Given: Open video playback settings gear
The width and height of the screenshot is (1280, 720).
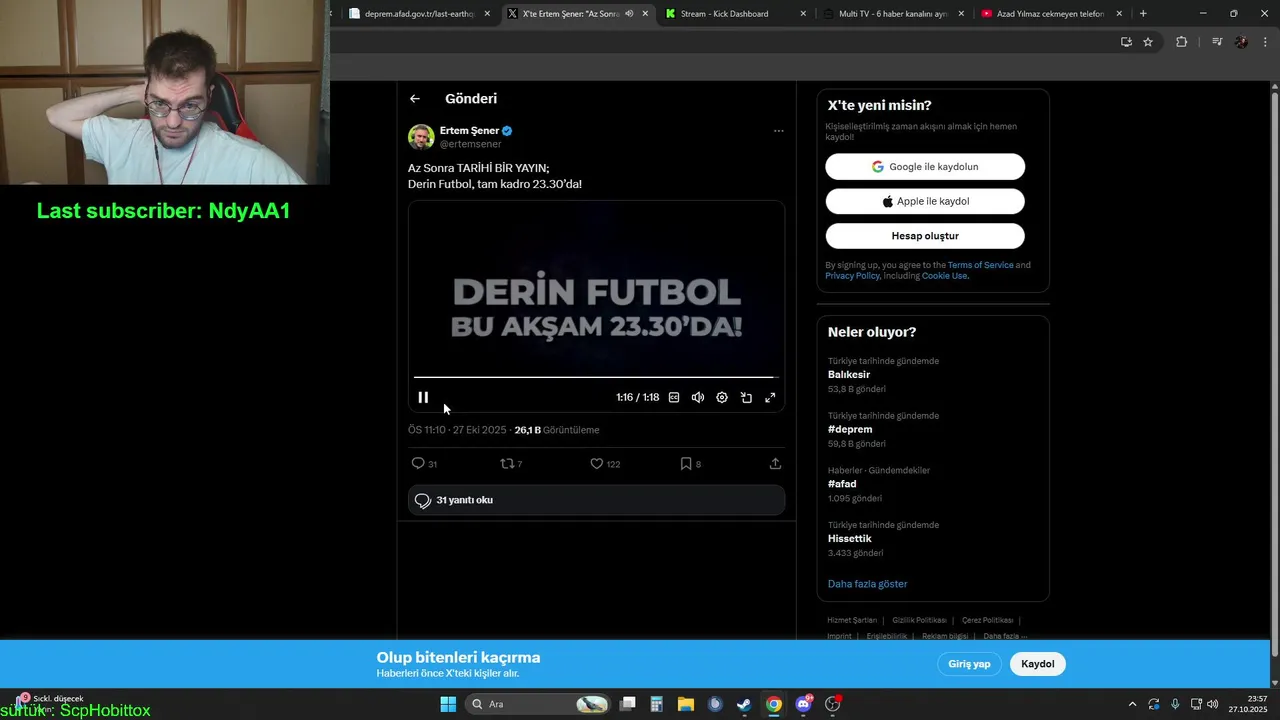Looking at the screenshot, I should [722, 397].
